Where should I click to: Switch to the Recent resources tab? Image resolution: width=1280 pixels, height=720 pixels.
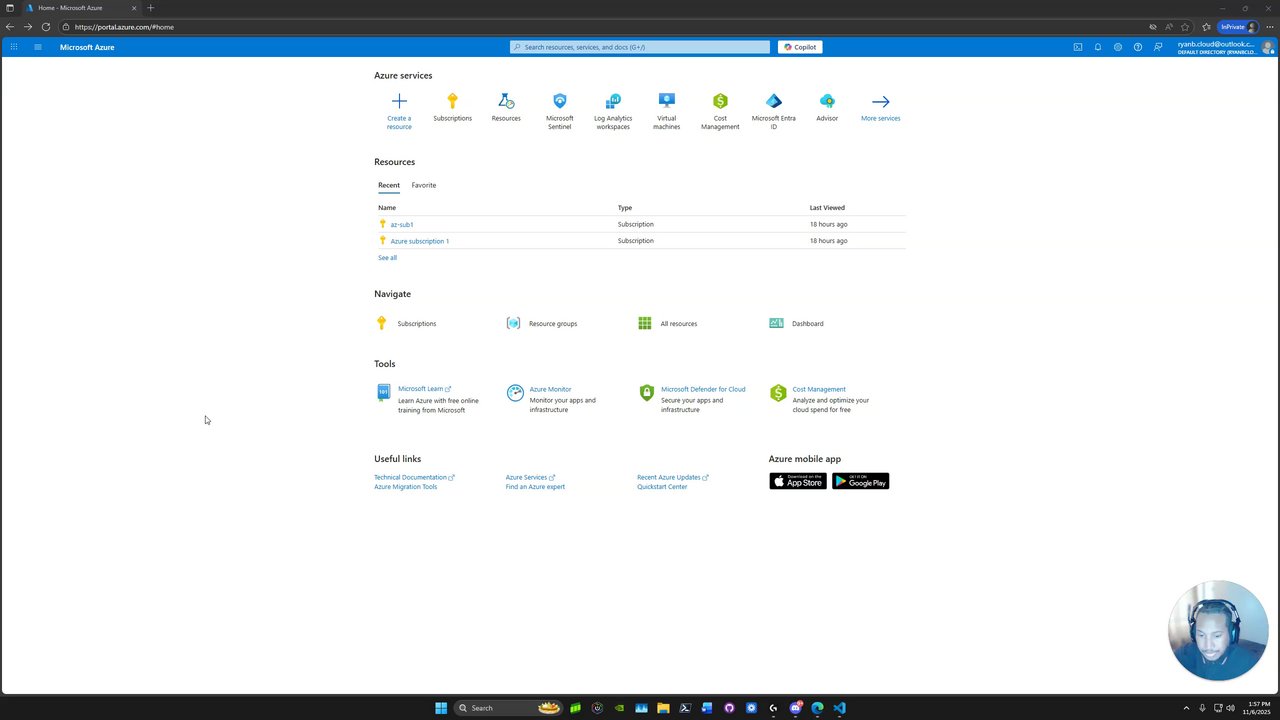(389, 185)
